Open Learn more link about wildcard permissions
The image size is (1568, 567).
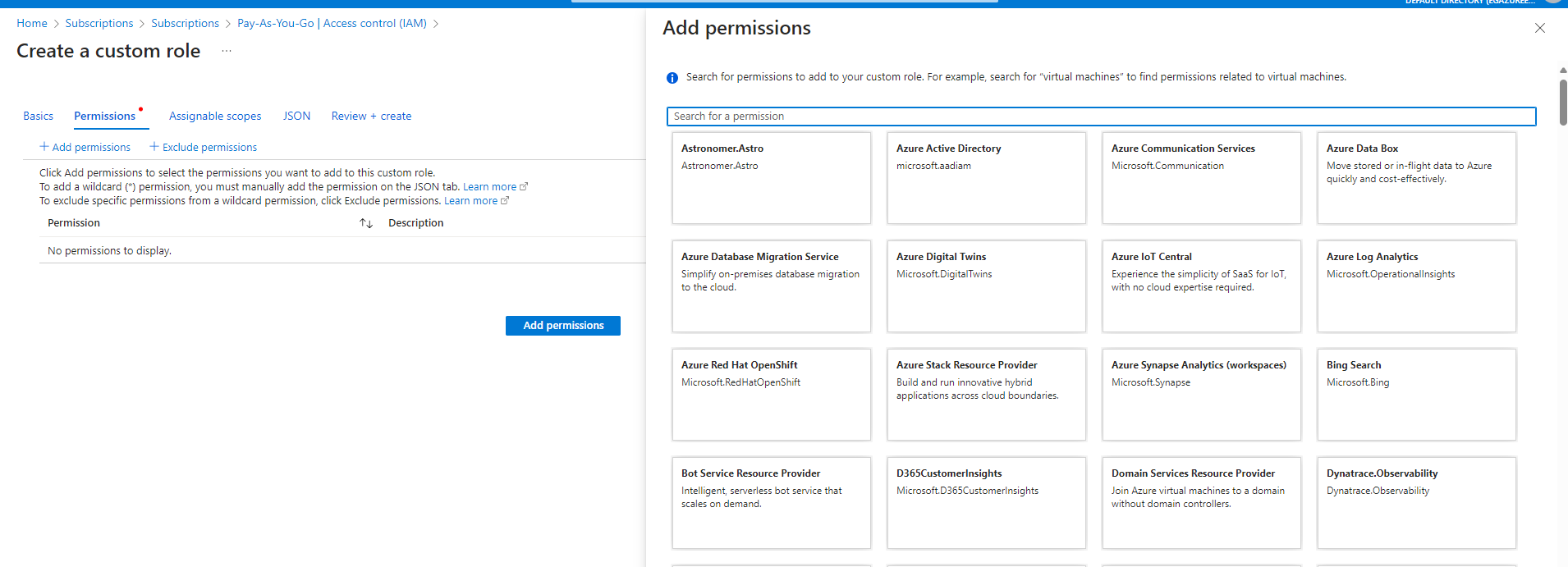click(x=495, y=186)
